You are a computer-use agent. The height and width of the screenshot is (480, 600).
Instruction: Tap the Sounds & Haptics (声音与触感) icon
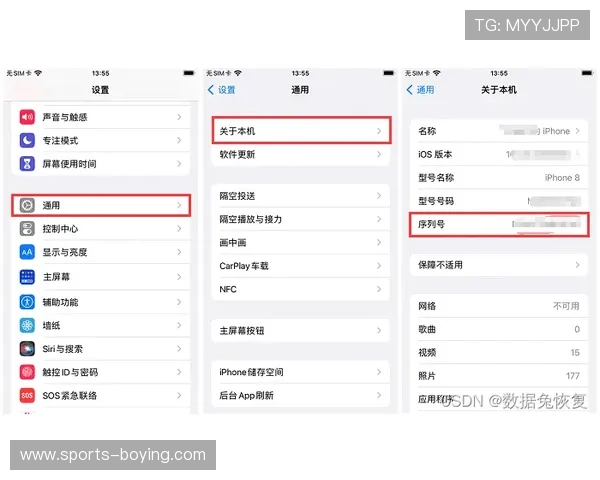click(x=27, y=117)
